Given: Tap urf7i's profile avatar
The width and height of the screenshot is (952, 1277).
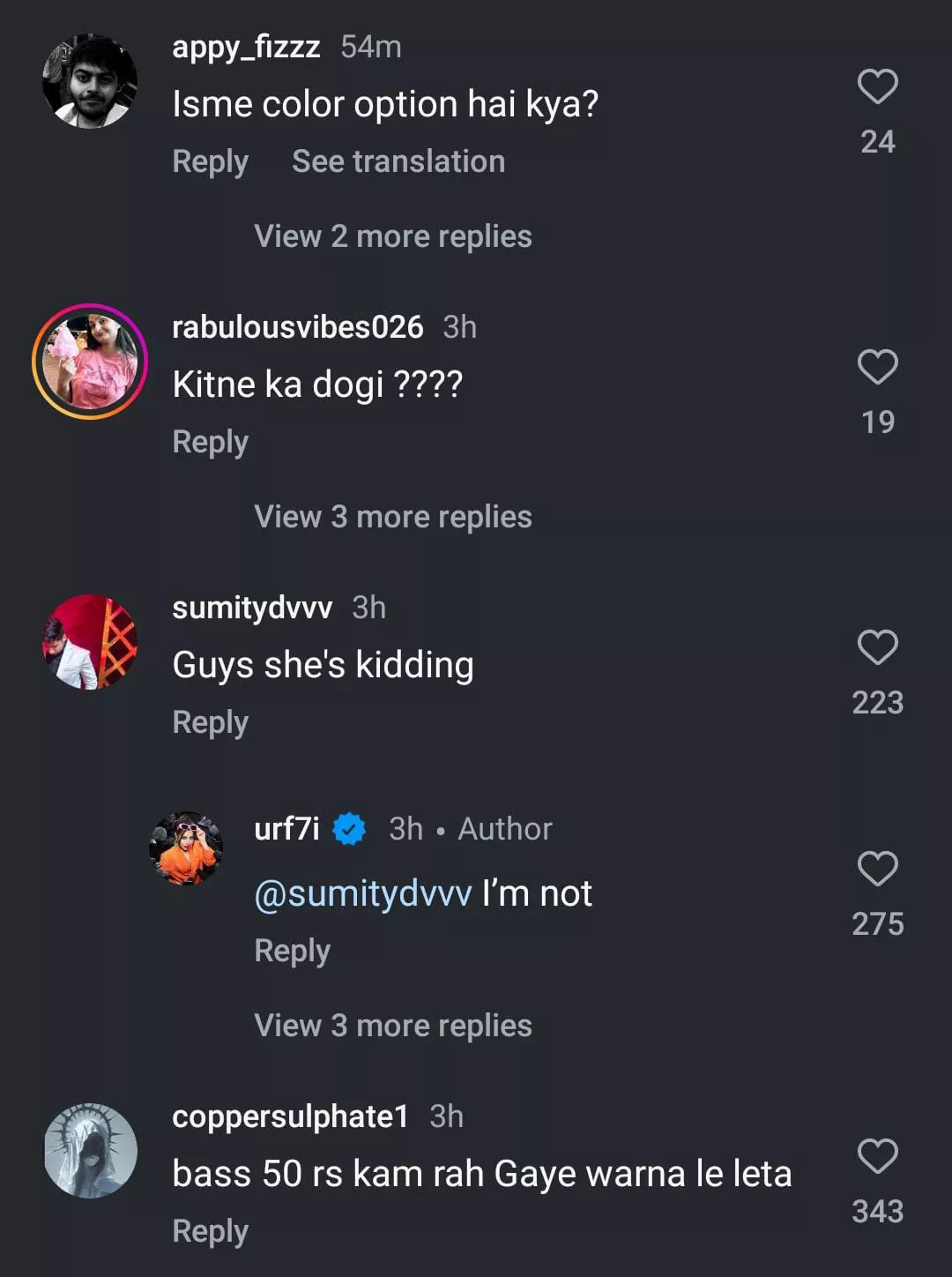Looking at the screenshot, I should click(x=186, y=848).
